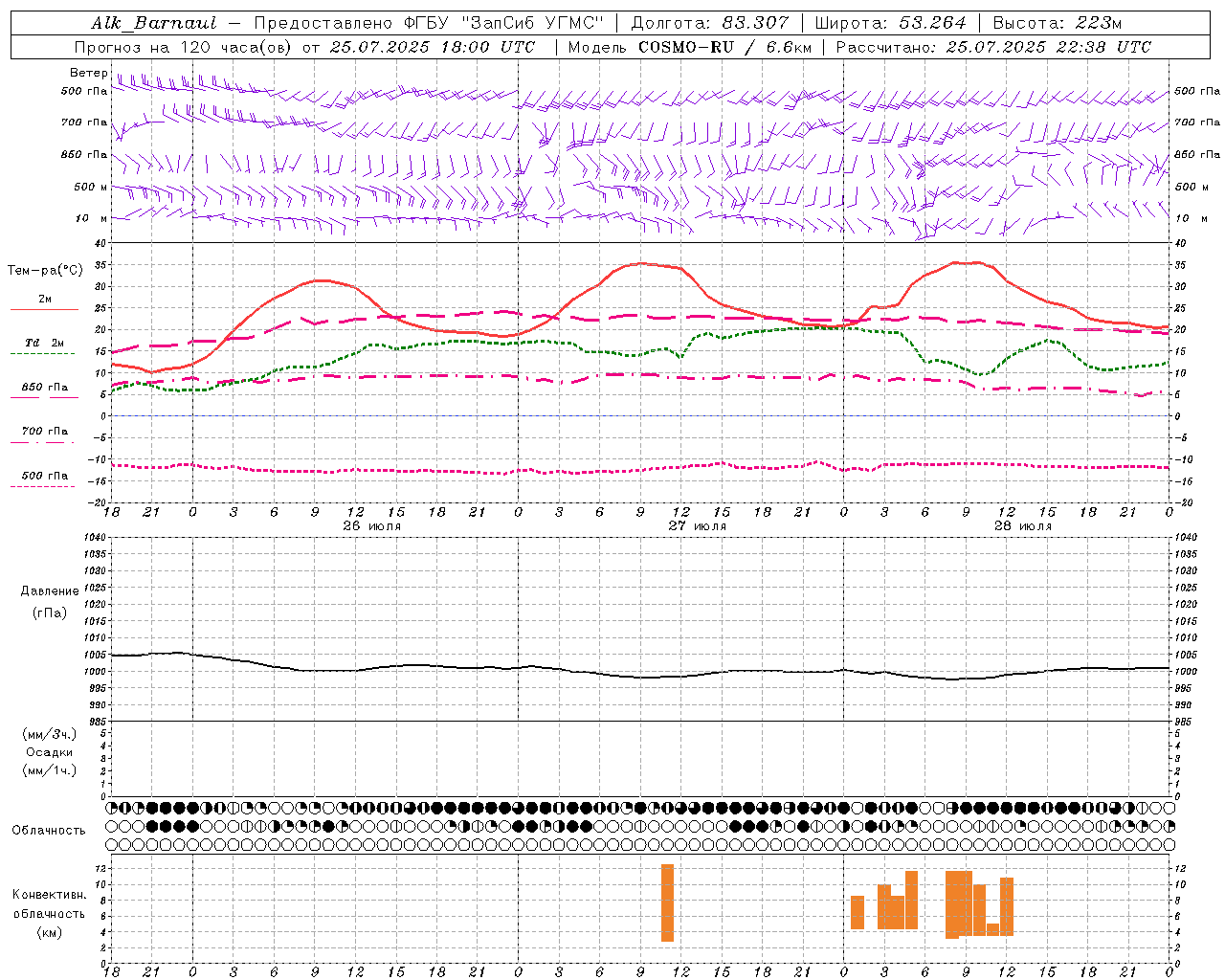Click the 2м temperature legend entry

pyautogui.click(x=44, y=299)
